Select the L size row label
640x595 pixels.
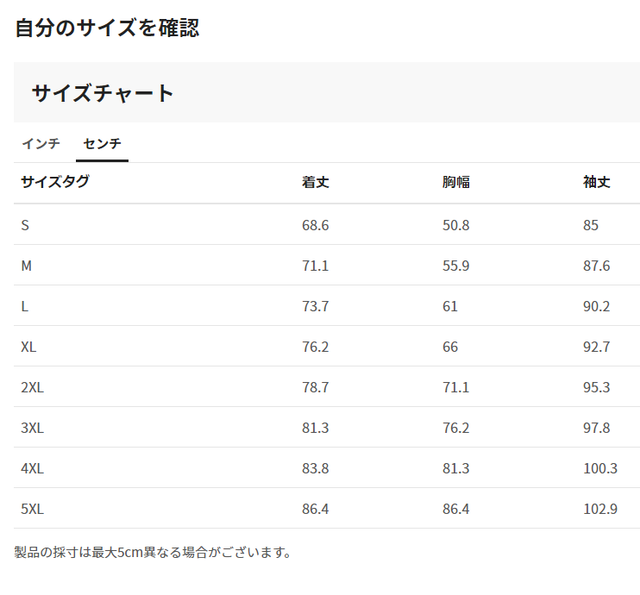tap(25, 306)
